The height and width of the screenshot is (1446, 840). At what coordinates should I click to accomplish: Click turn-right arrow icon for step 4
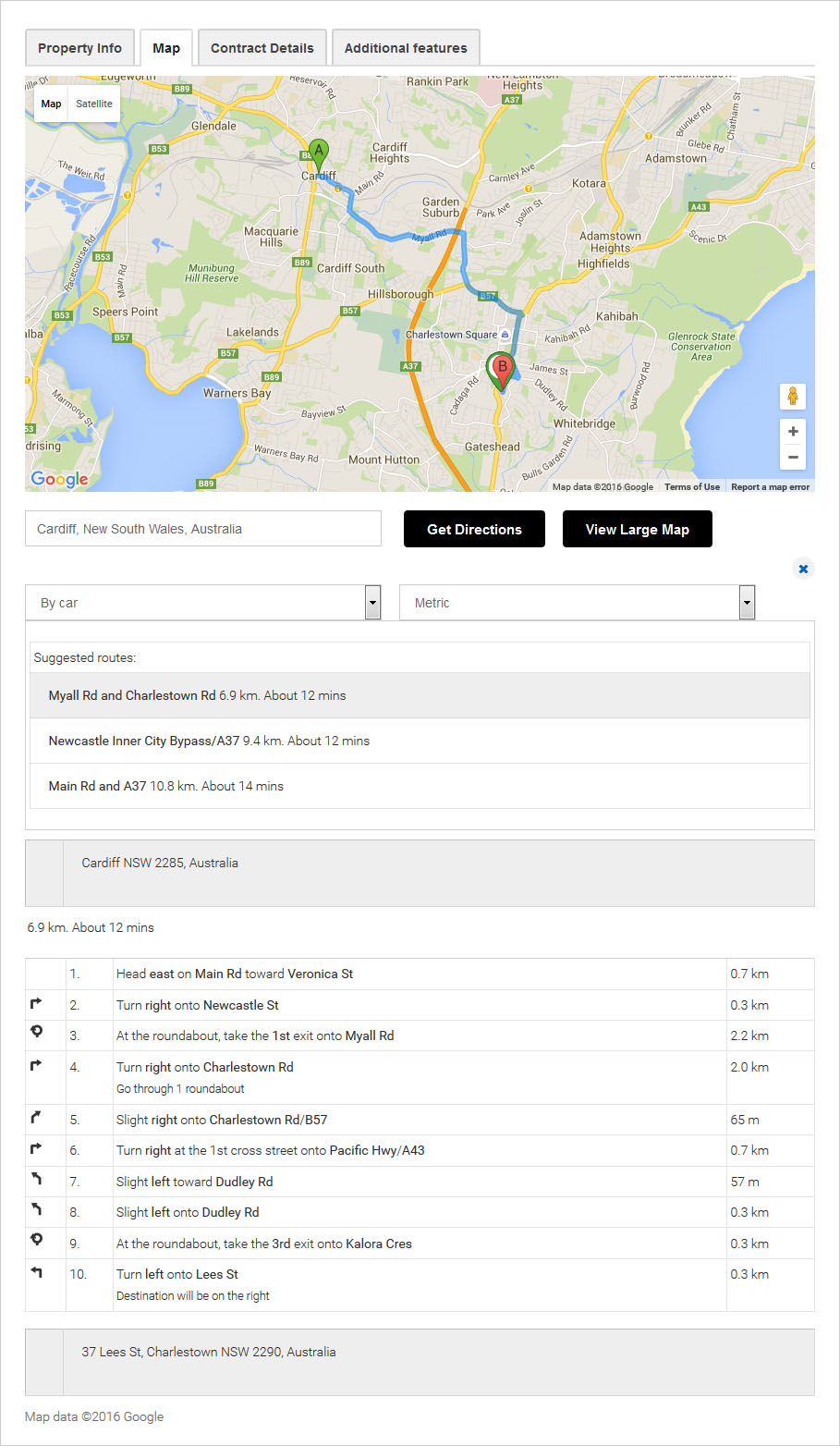pyautogui.click(x=36, y=1065)
